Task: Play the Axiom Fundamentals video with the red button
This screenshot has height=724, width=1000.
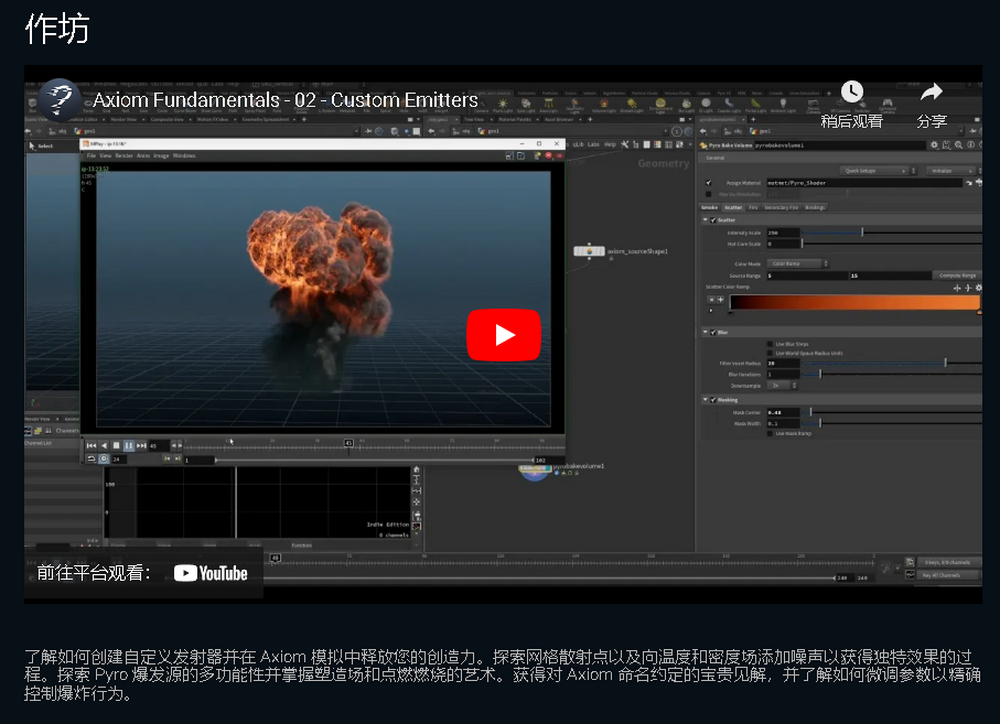Action: pos(503,335)
